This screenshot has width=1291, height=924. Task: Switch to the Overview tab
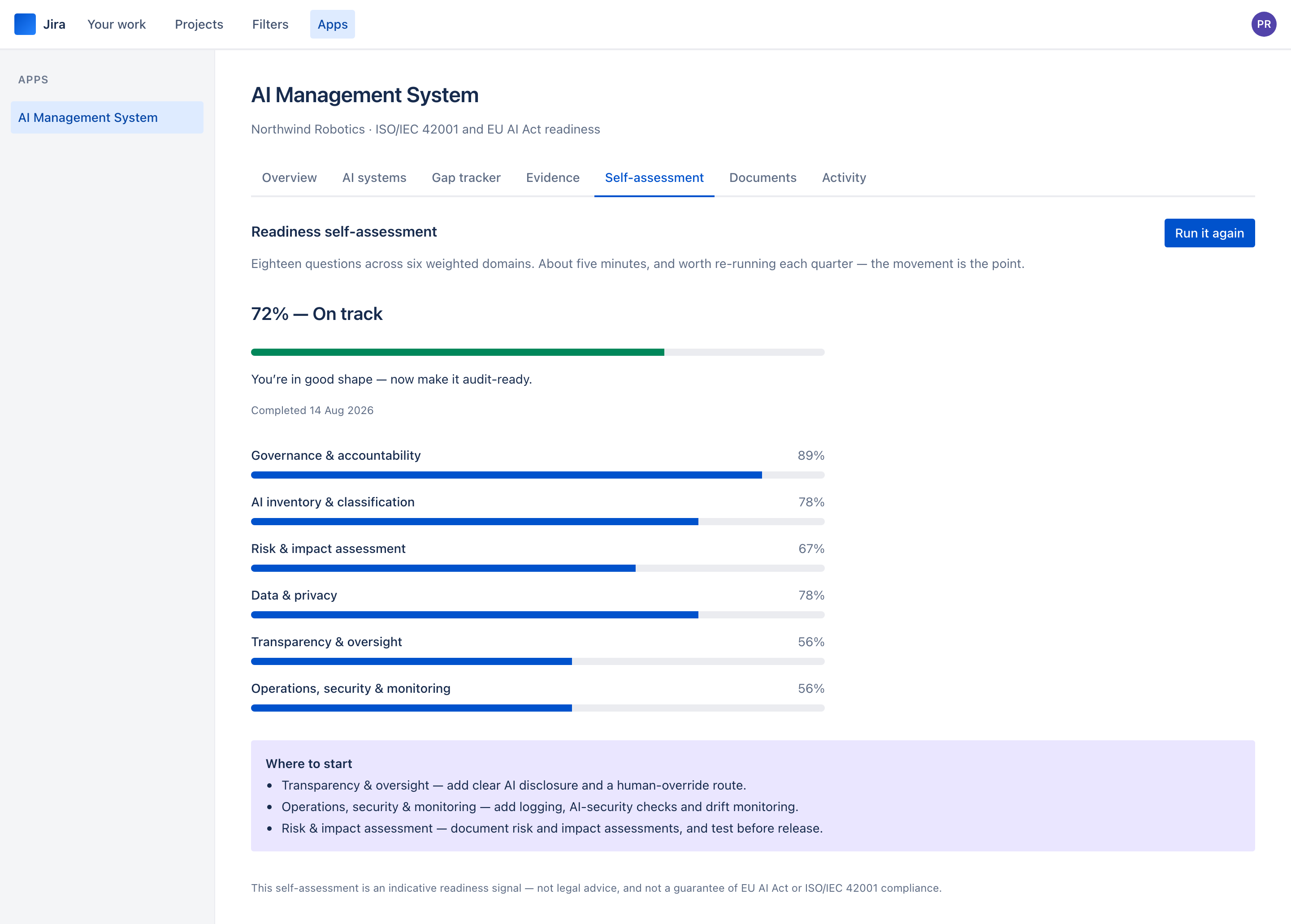click(x=289, y=177)
